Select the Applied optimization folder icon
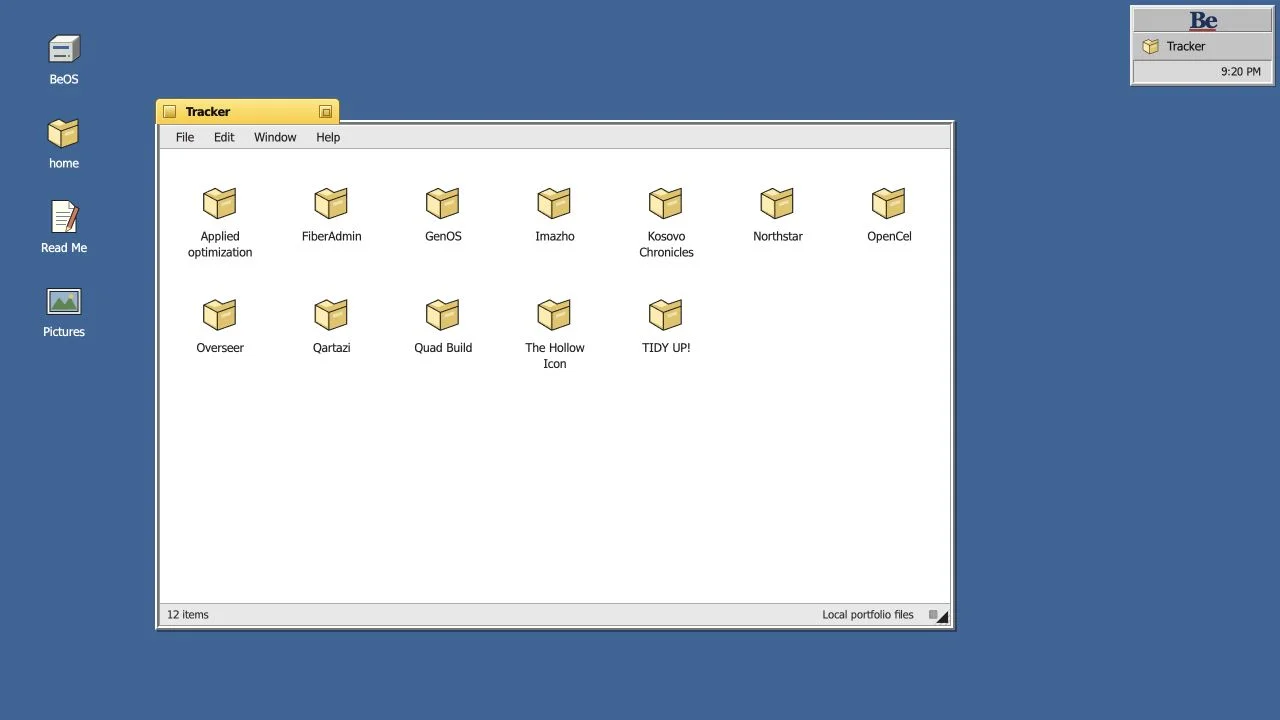The width and height of the screenshot is (1280, 720). tap(219, 203)
